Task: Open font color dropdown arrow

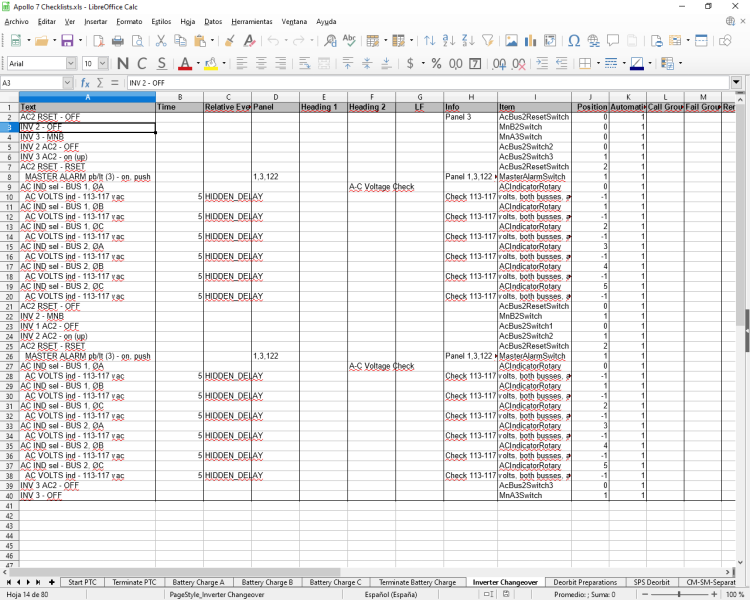Action: tap(198, 63)
